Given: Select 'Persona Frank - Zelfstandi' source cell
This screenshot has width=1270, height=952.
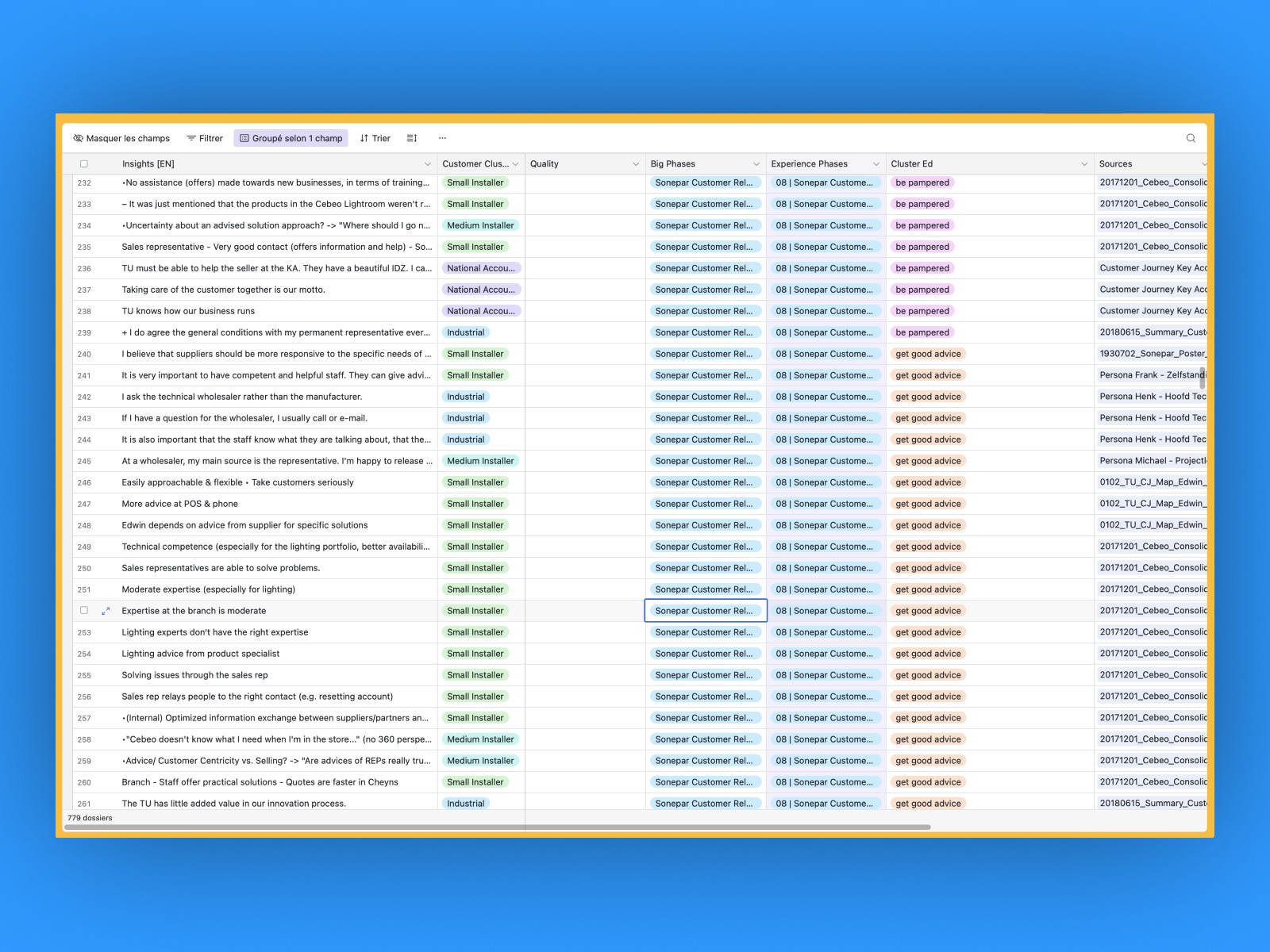Looking at the screenshot, I should click(x=1151, y=375).
